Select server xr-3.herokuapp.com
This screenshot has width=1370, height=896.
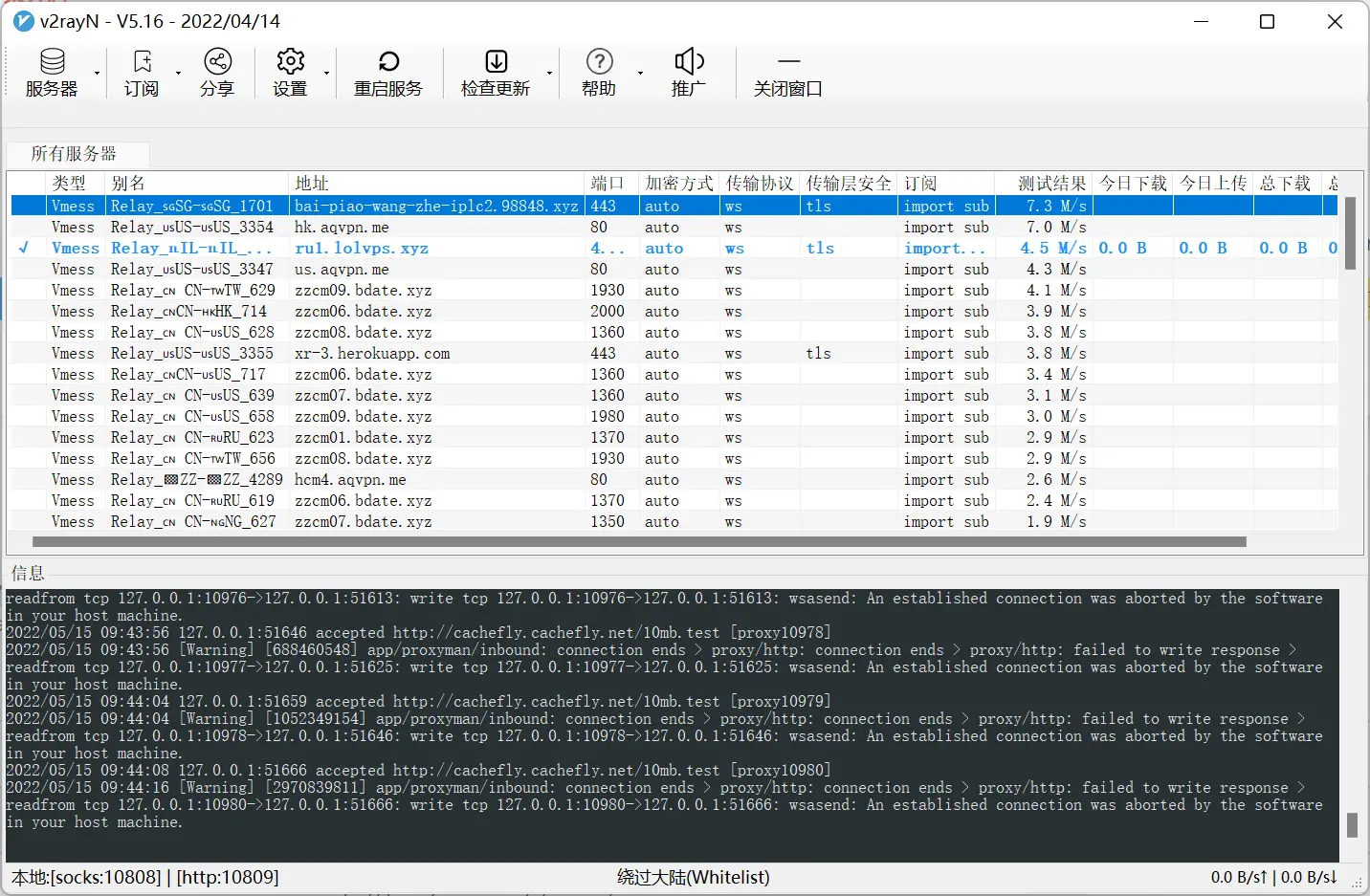point(674,353)
